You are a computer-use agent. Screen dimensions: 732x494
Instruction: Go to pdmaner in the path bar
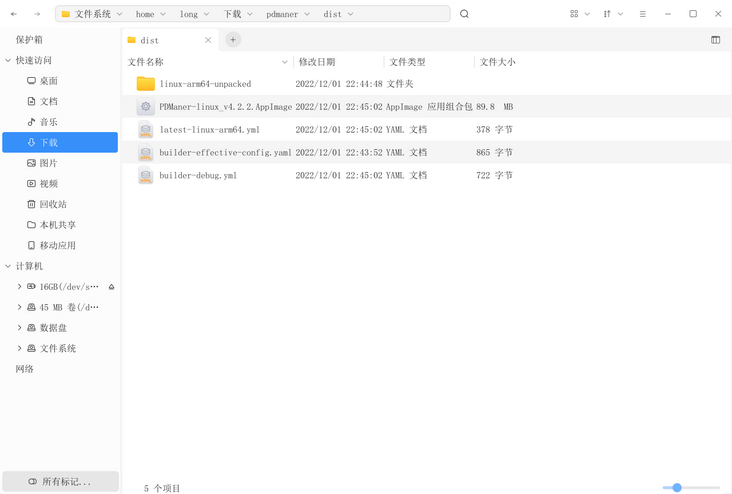coord(282,14)
